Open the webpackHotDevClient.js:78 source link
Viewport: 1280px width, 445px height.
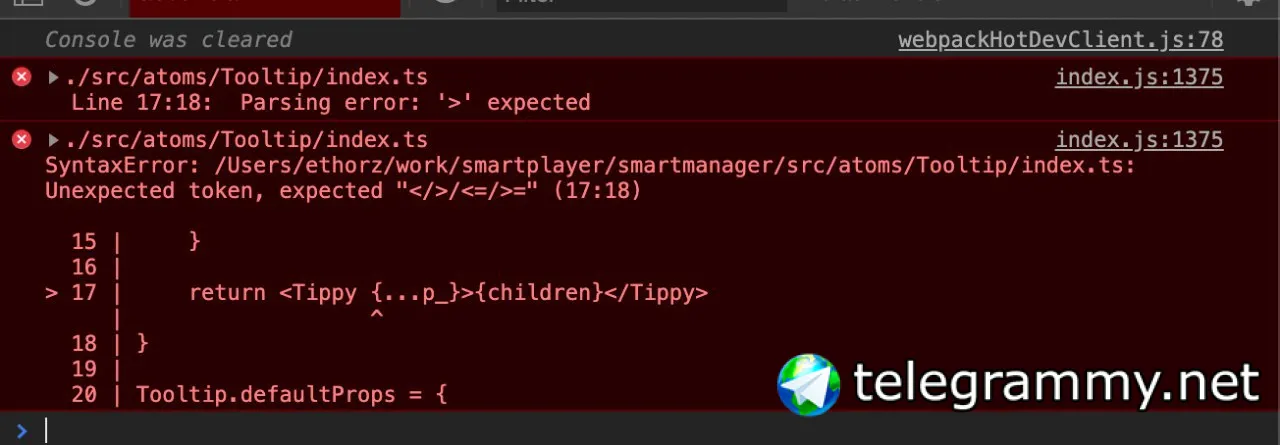pos(1060,40)
